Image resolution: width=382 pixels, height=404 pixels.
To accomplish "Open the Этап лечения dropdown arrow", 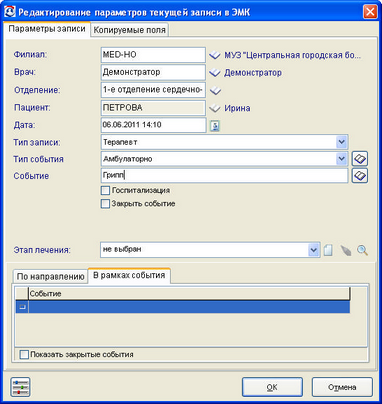I will click(x=313, y=250).
